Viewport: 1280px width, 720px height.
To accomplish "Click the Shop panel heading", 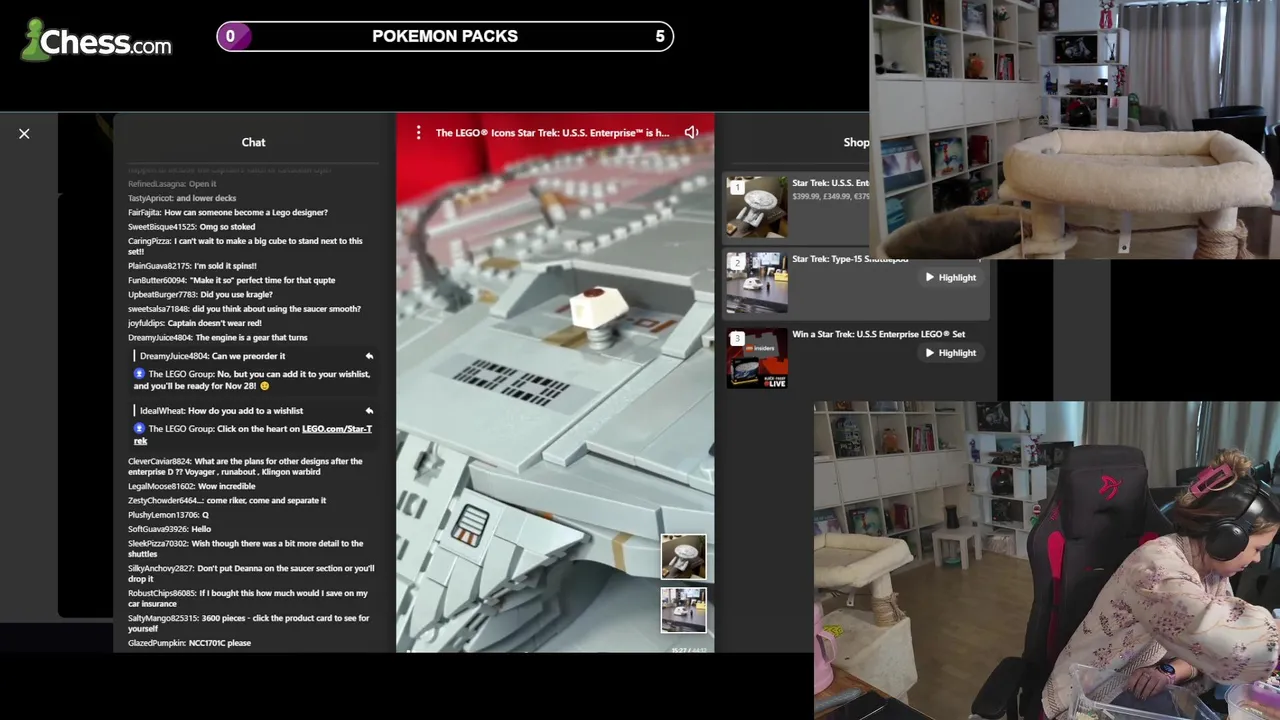I will 856,142.
